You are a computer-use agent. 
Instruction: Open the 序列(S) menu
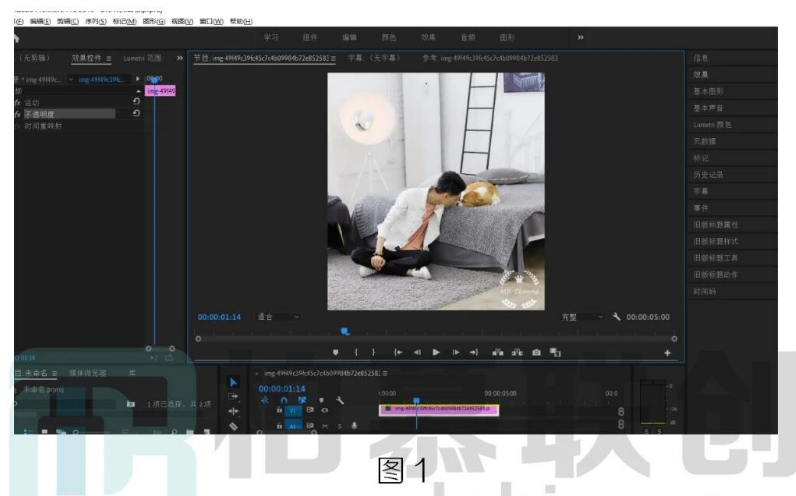click(95, 21)
